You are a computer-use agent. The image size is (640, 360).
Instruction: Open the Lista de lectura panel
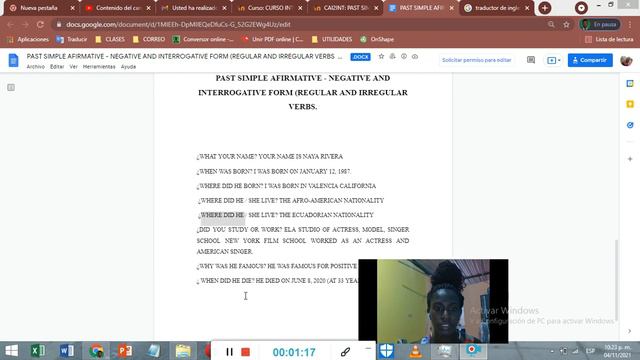(x=609, y=39)
